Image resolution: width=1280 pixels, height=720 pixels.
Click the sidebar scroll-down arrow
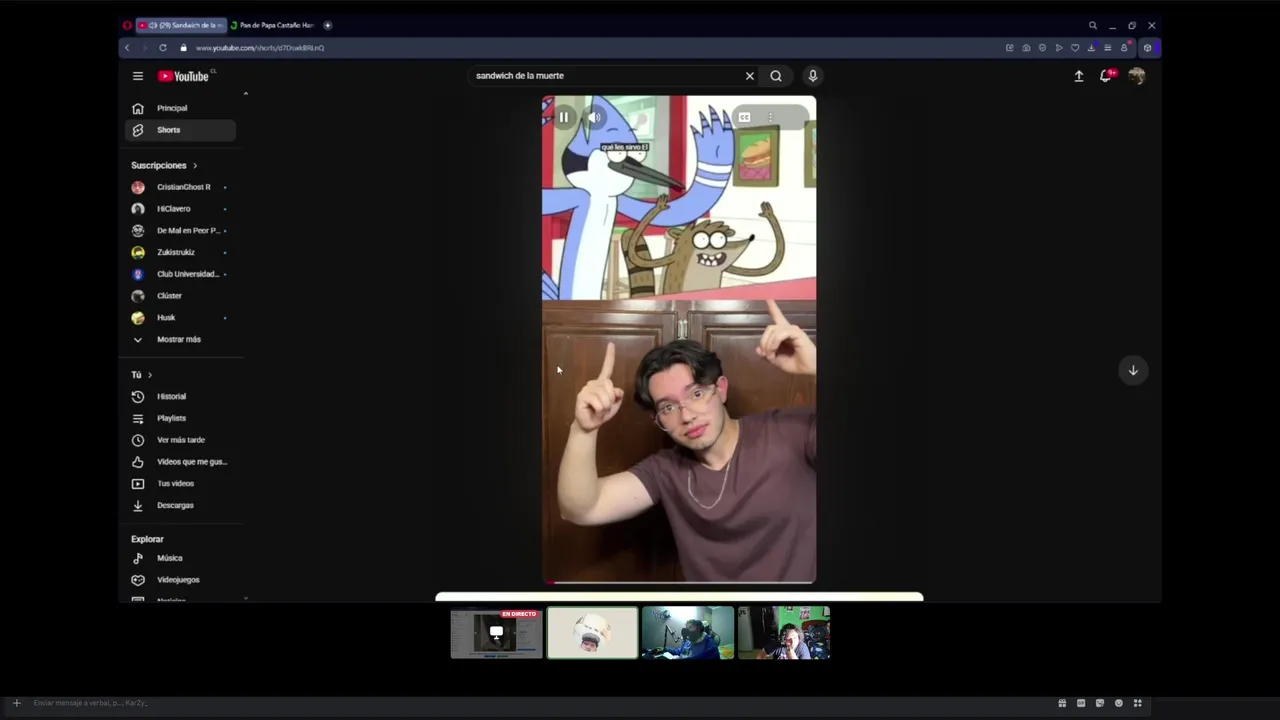click(x=245, y=598)
